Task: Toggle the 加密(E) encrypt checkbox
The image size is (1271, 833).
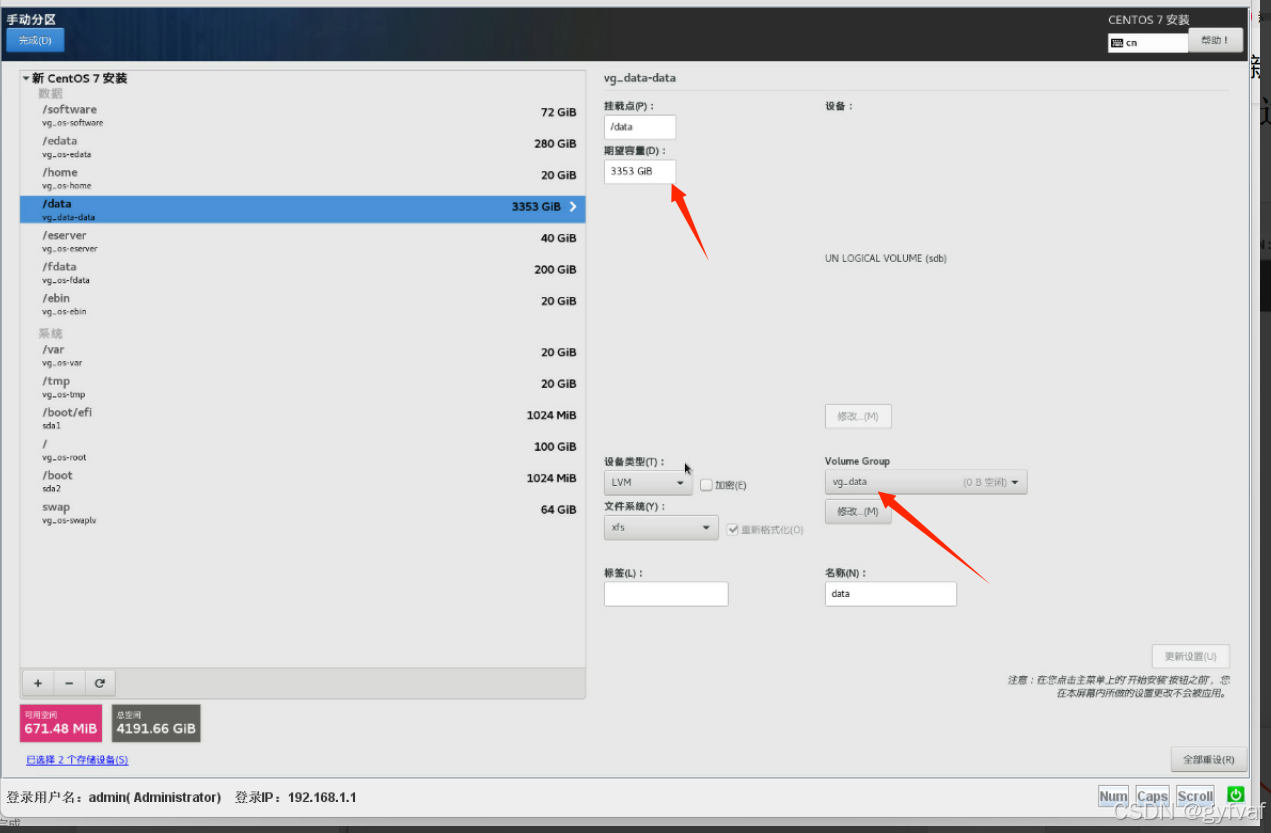Action: point(706,485)
